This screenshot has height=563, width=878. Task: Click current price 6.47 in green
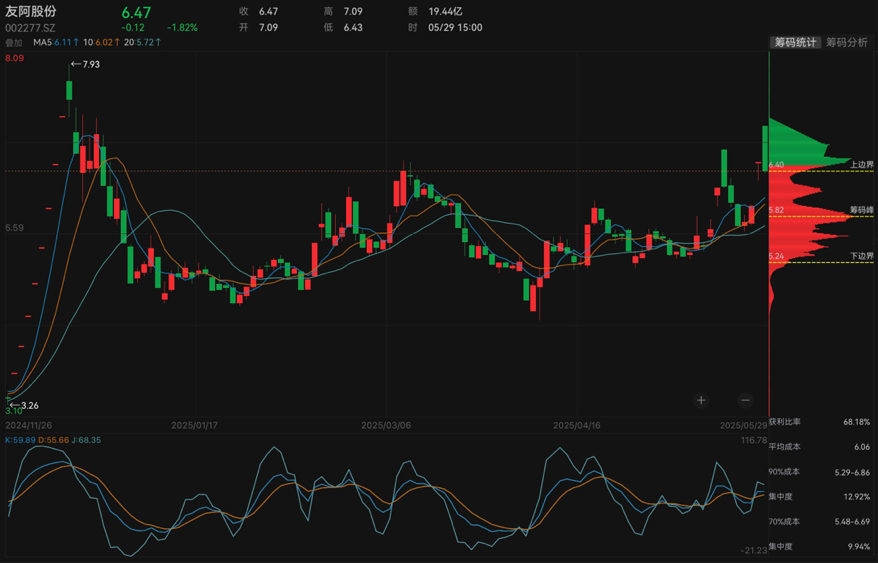136,12
